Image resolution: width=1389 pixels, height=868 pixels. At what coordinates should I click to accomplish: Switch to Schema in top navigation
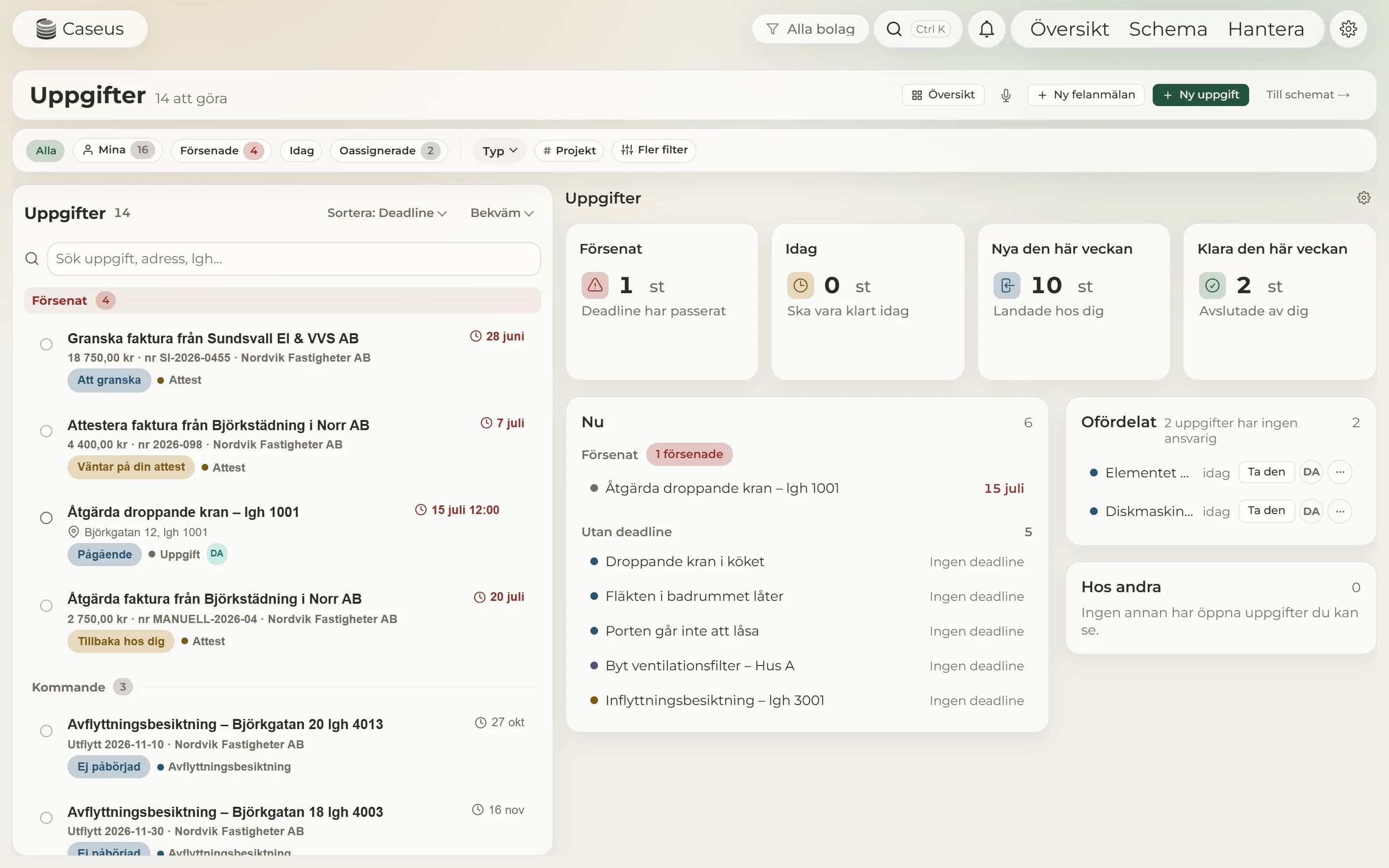click(1168, 29)
